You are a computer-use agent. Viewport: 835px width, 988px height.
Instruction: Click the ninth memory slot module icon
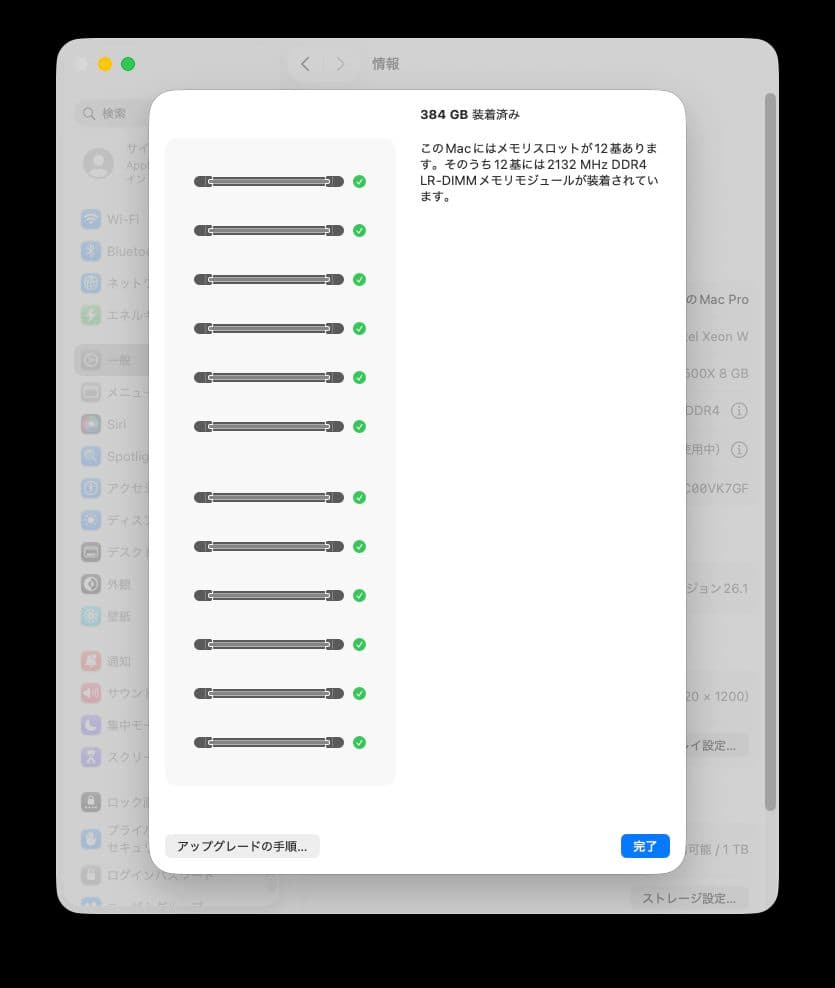[269, 595]
